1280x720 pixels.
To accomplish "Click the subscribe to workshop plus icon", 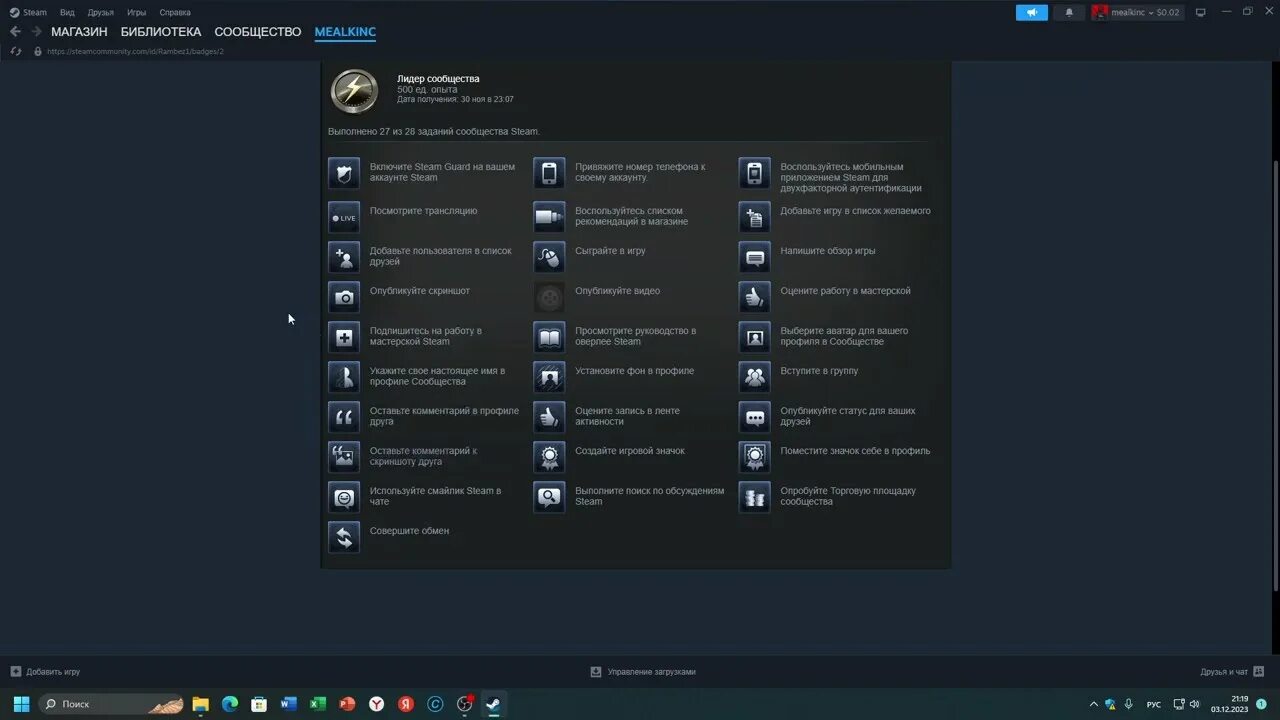I will pyautogui.click(x=344, y=337).
